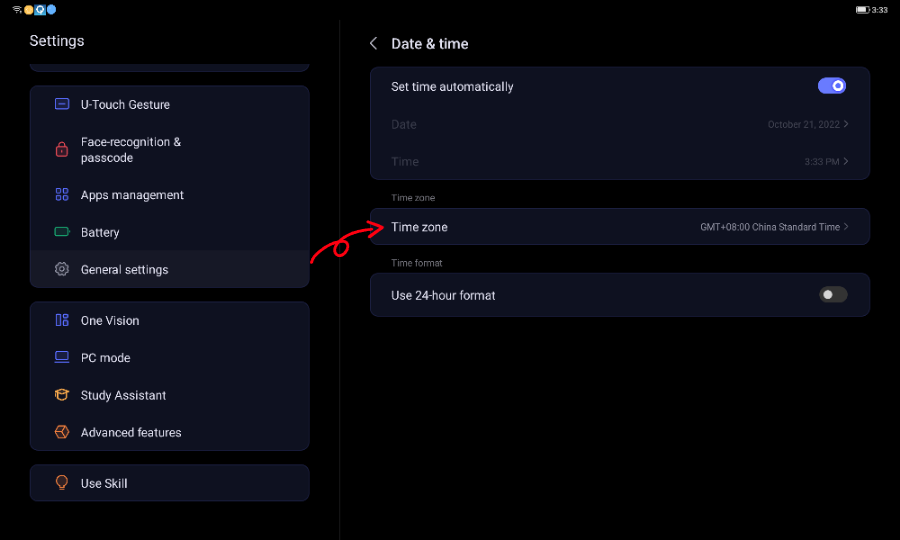Select GMT+08:00 China Standard Time value
Screen dimensions: 900x540
[x=769, y=227]
